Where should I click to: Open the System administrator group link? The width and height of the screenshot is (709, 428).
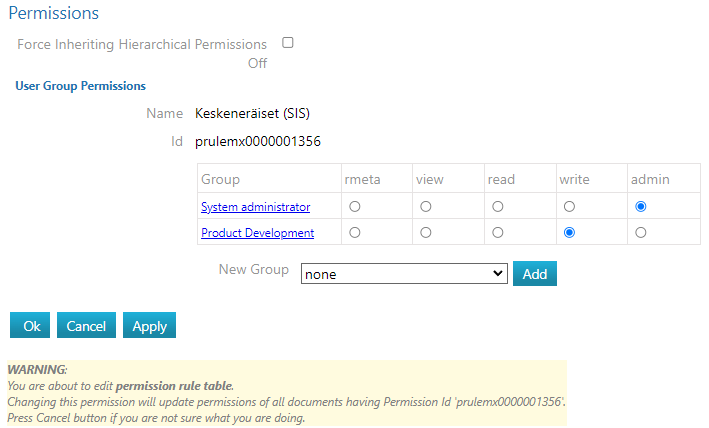(255, 207)
